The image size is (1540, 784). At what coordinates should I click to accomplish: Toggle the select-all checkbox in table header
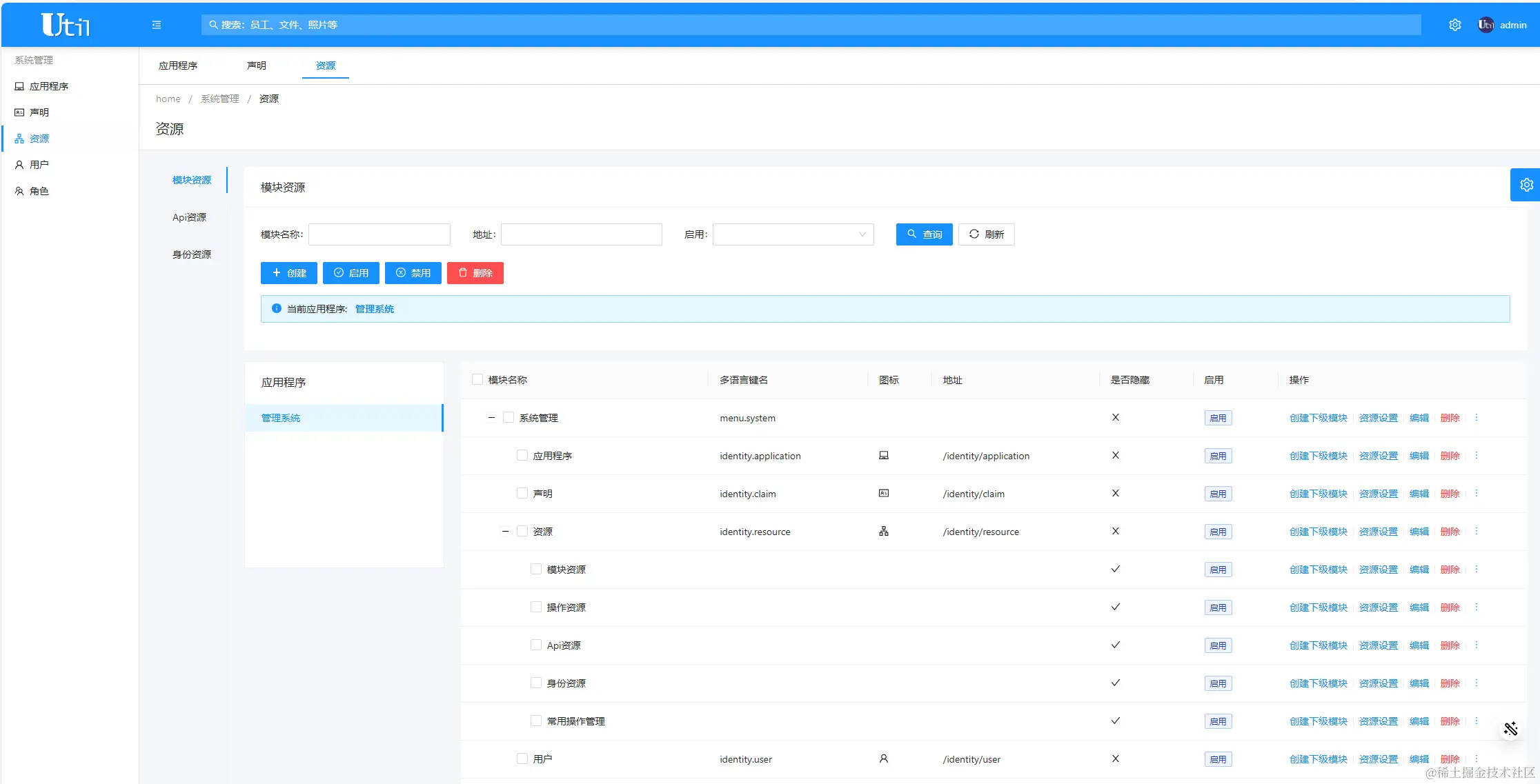point(477,380)
